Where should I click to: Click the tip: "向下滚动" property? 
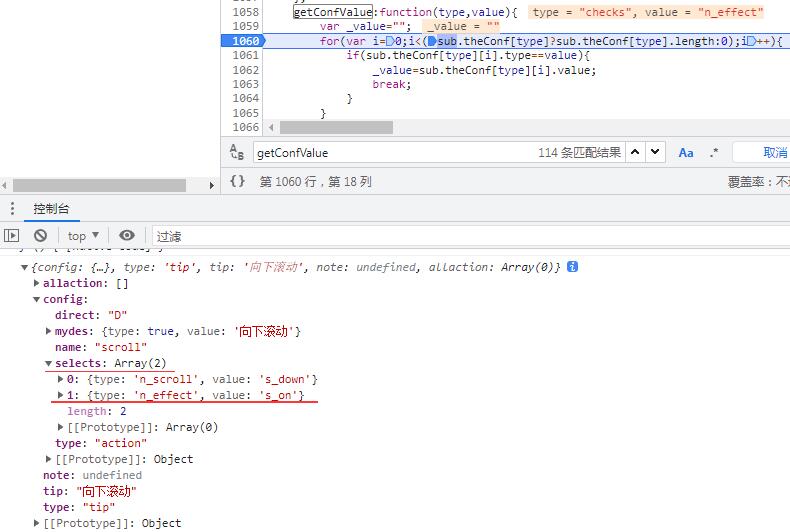click(x=90, y=491)
